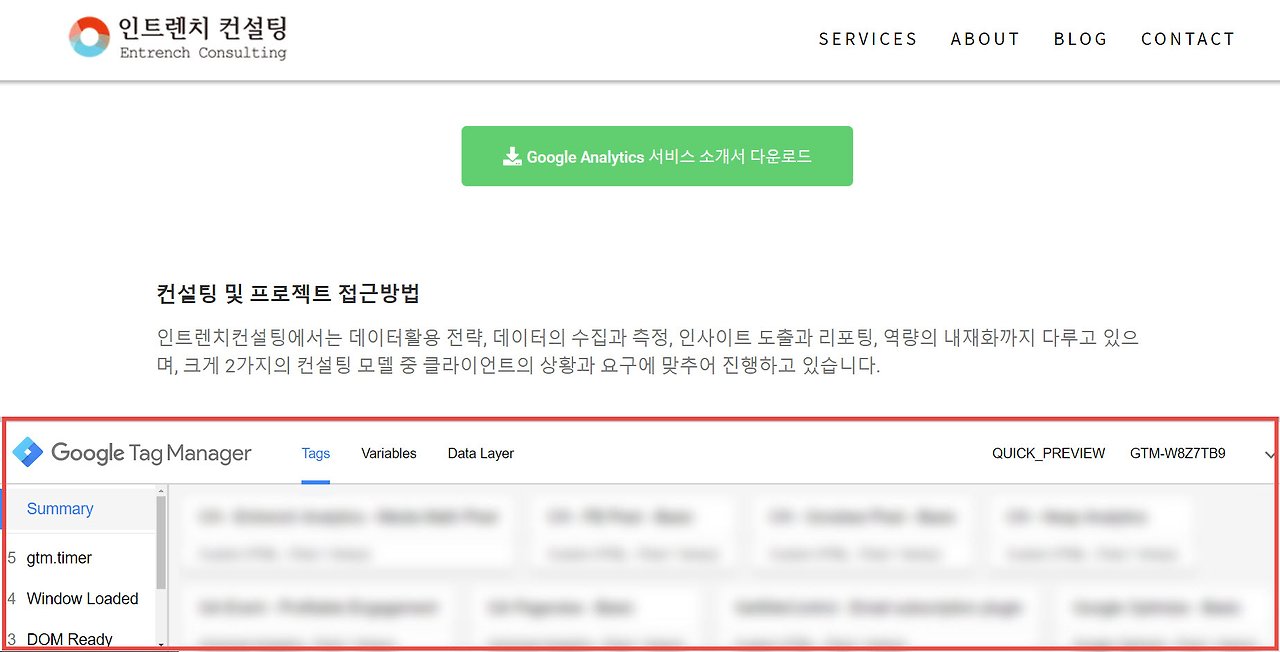Click the 컨설팅 및 프로젝트 접근방법 heading
The height and width of the screenshot is (652, 1280).
coord(288,294)
